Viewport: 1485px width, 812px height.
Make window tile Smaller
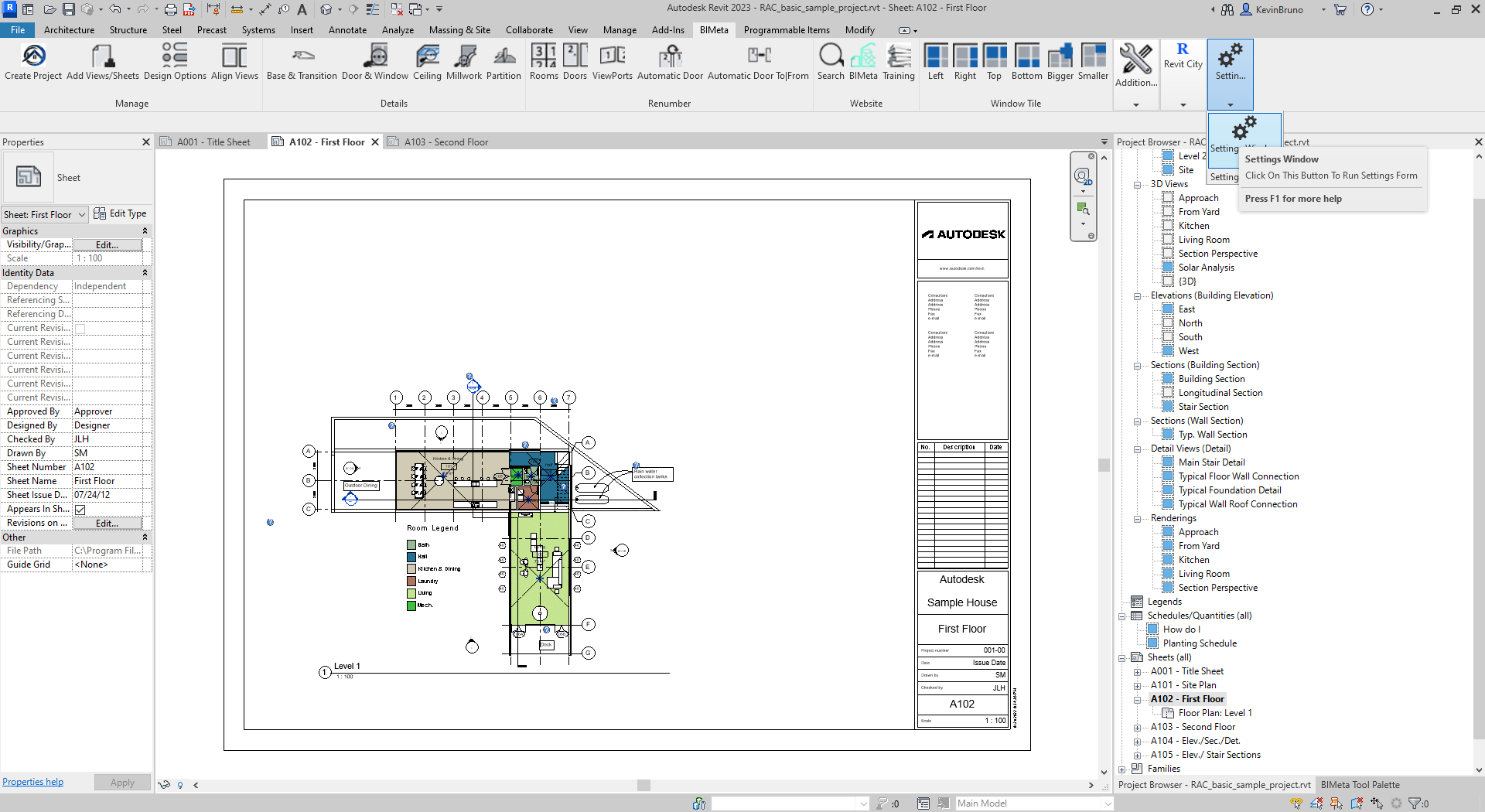pyautogui.click(x=1093, y=62)
